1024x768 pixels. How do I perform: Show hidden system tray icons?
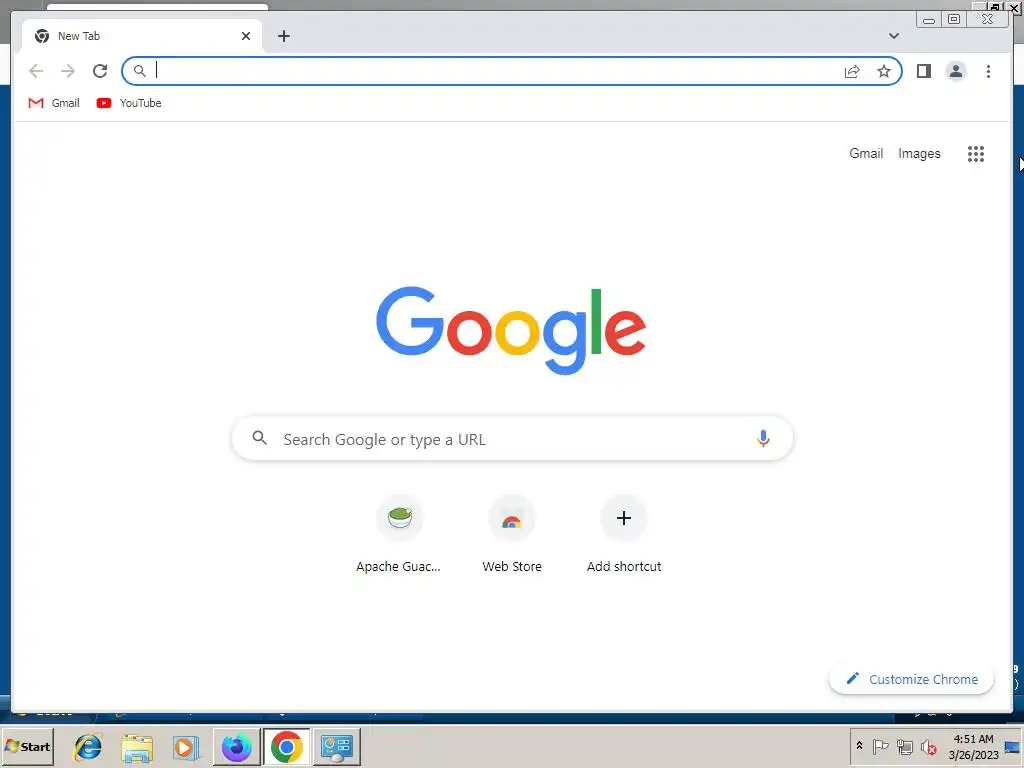[859, 746]
